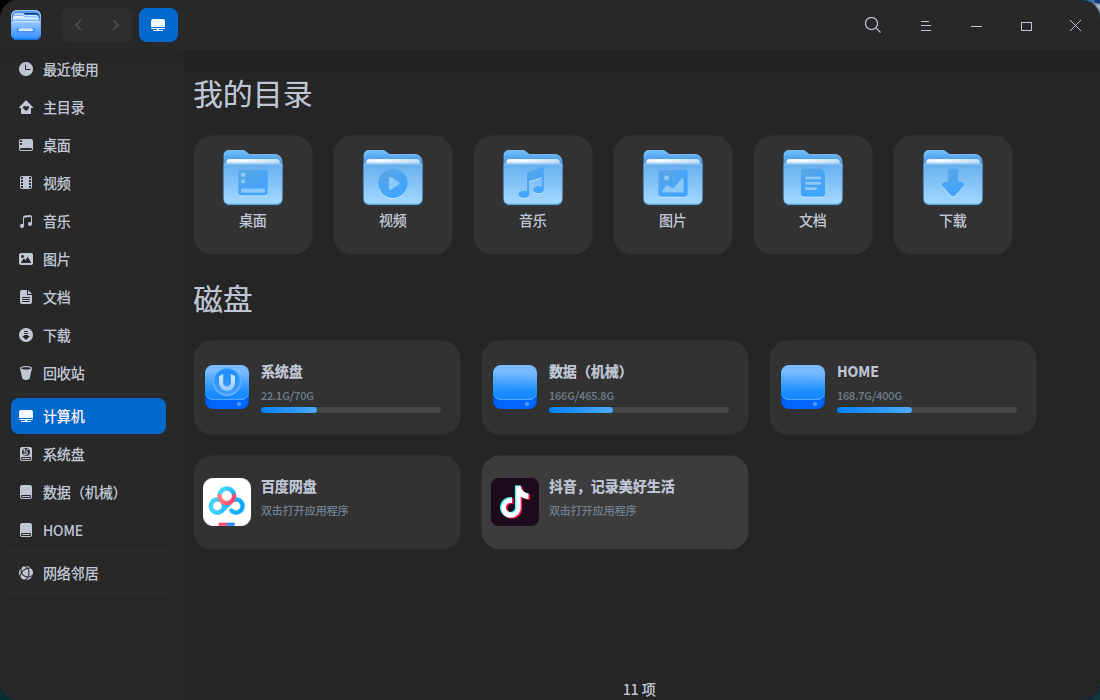
Task: Maximize the file manager window
Action: tap(1026, 26)
